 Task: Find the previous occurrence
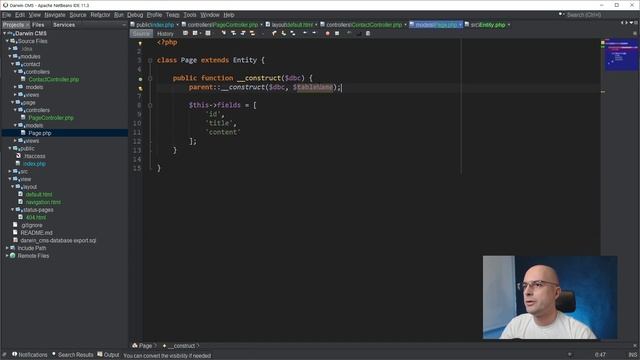233,33
